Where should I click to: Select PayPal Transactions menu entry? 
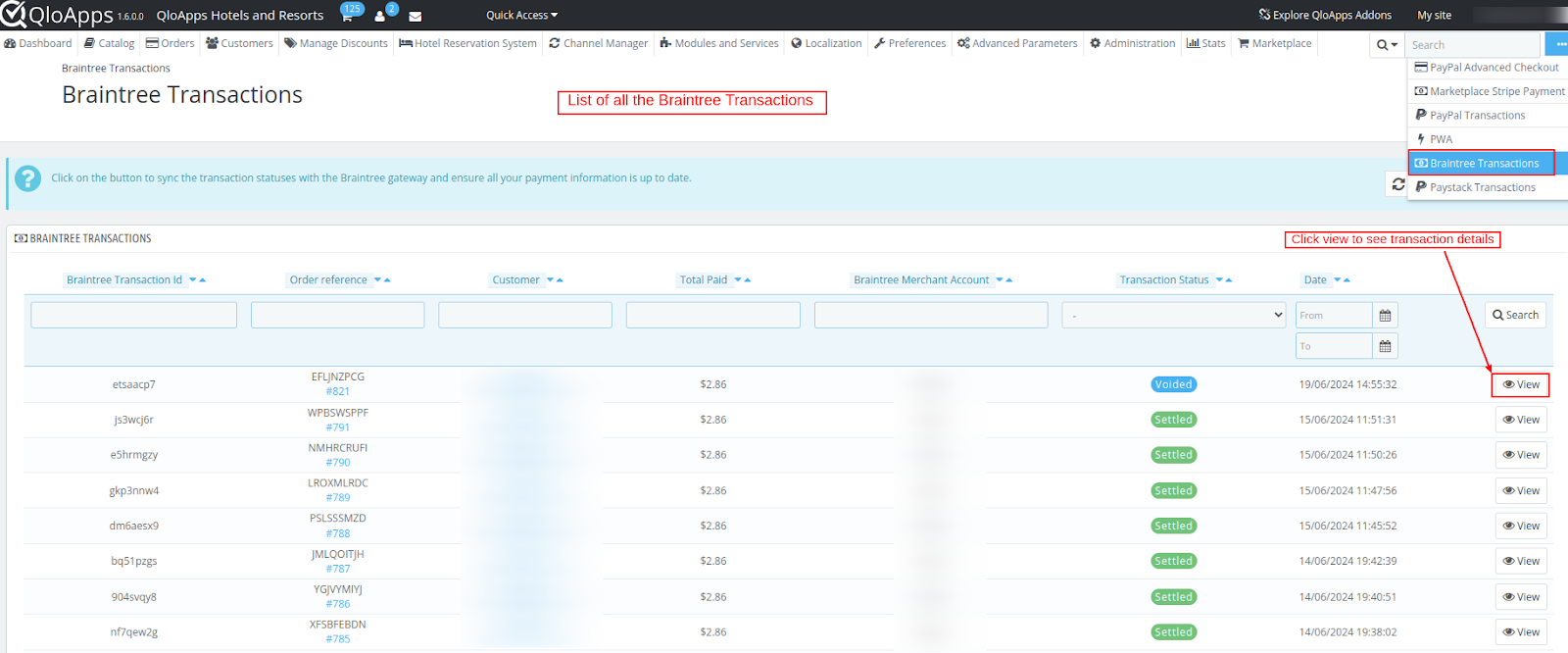coord(1488,116)
